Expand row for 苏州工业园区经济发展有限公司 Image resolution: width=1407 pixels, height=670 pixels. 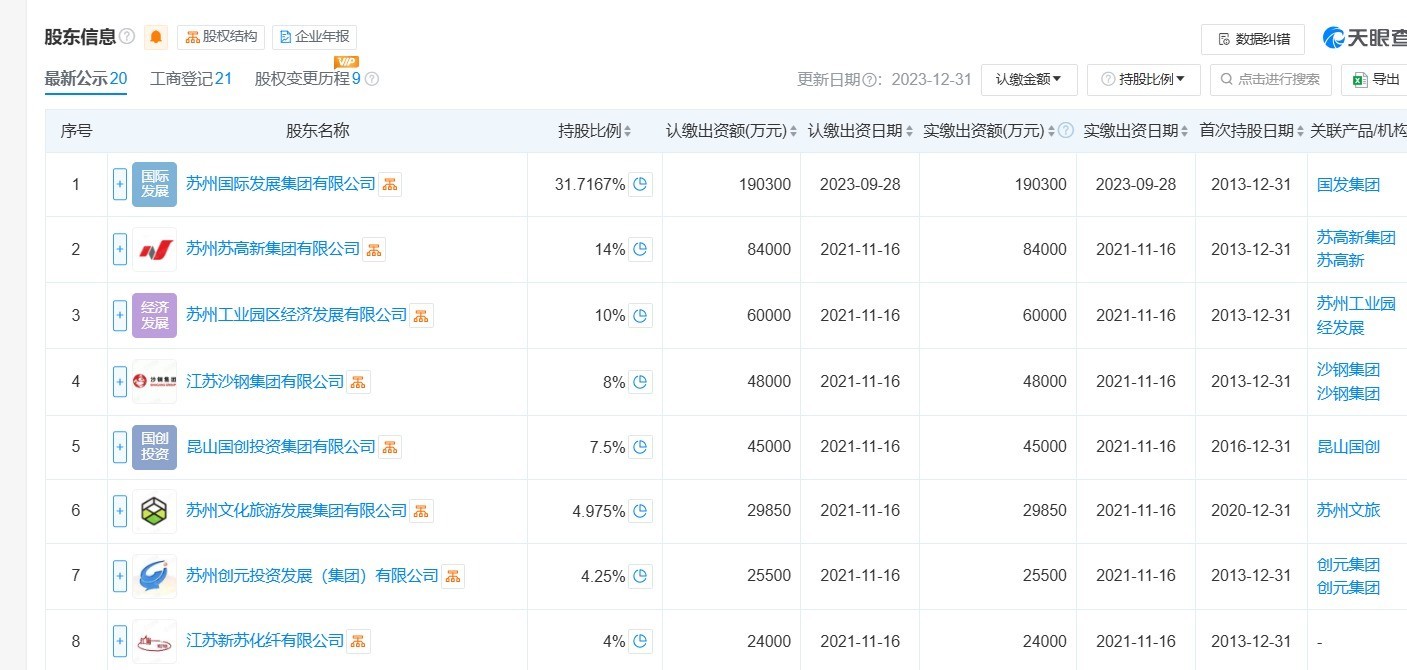(120, 315)
